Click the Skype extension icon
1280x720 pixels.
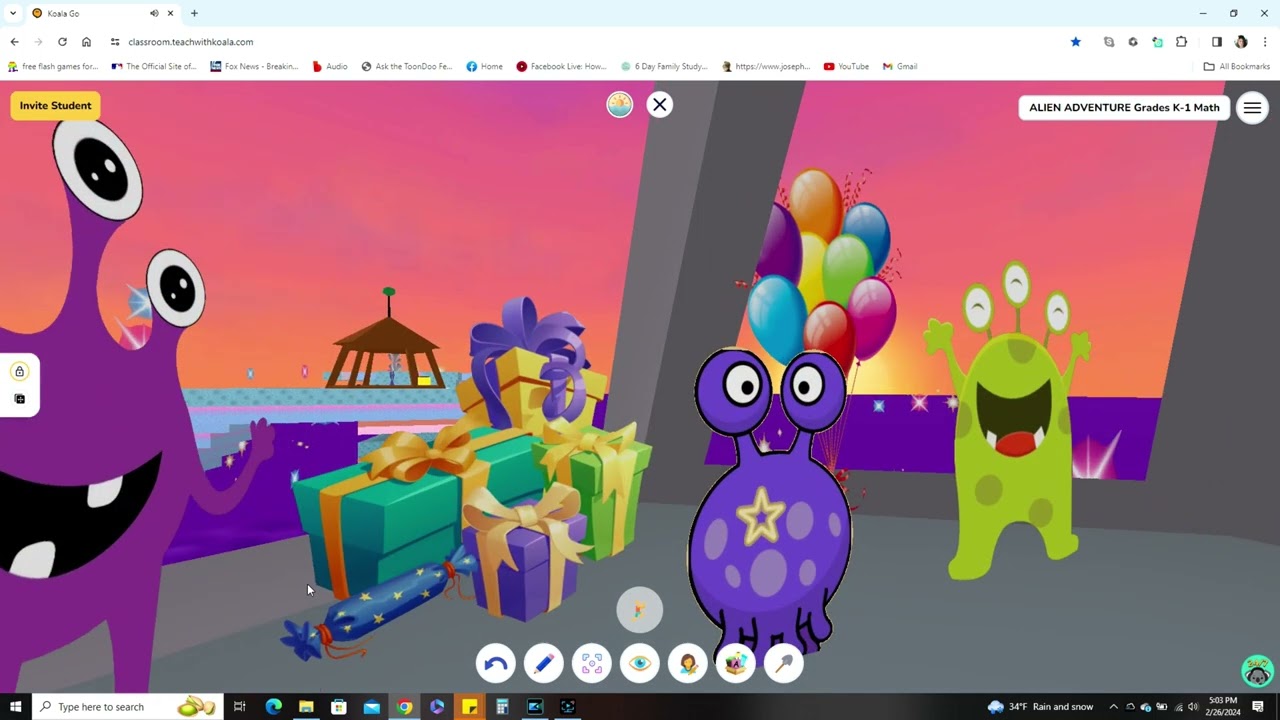tap(1109, 42)
